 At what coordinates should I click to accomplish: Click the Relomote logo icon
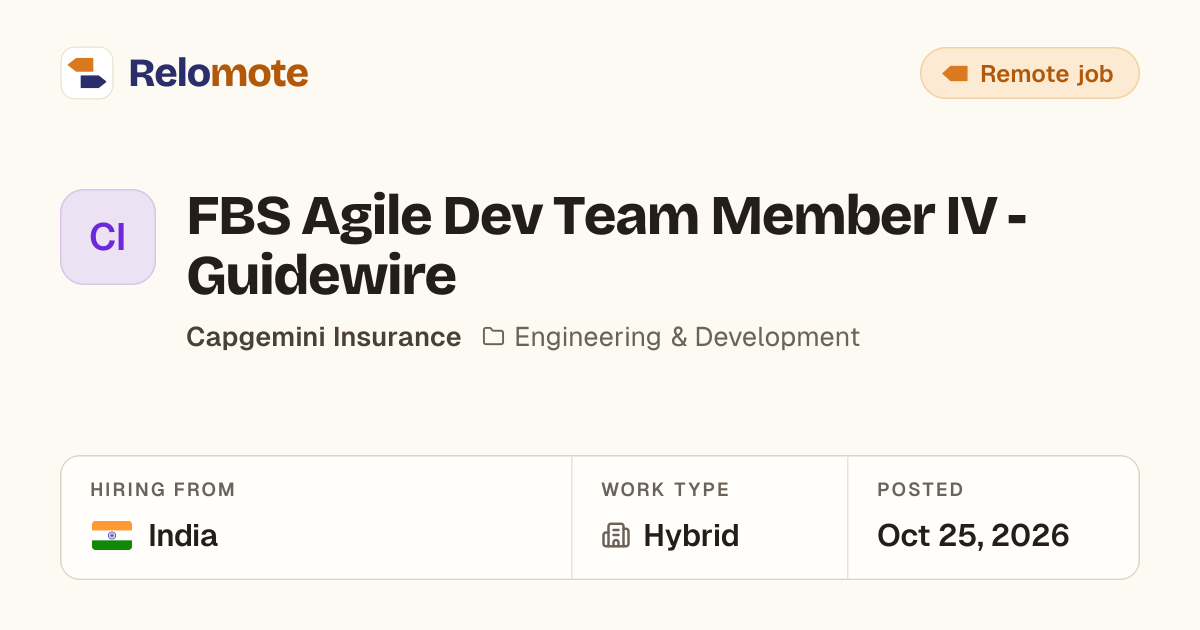pyautogui.click(x=87, y=73)
